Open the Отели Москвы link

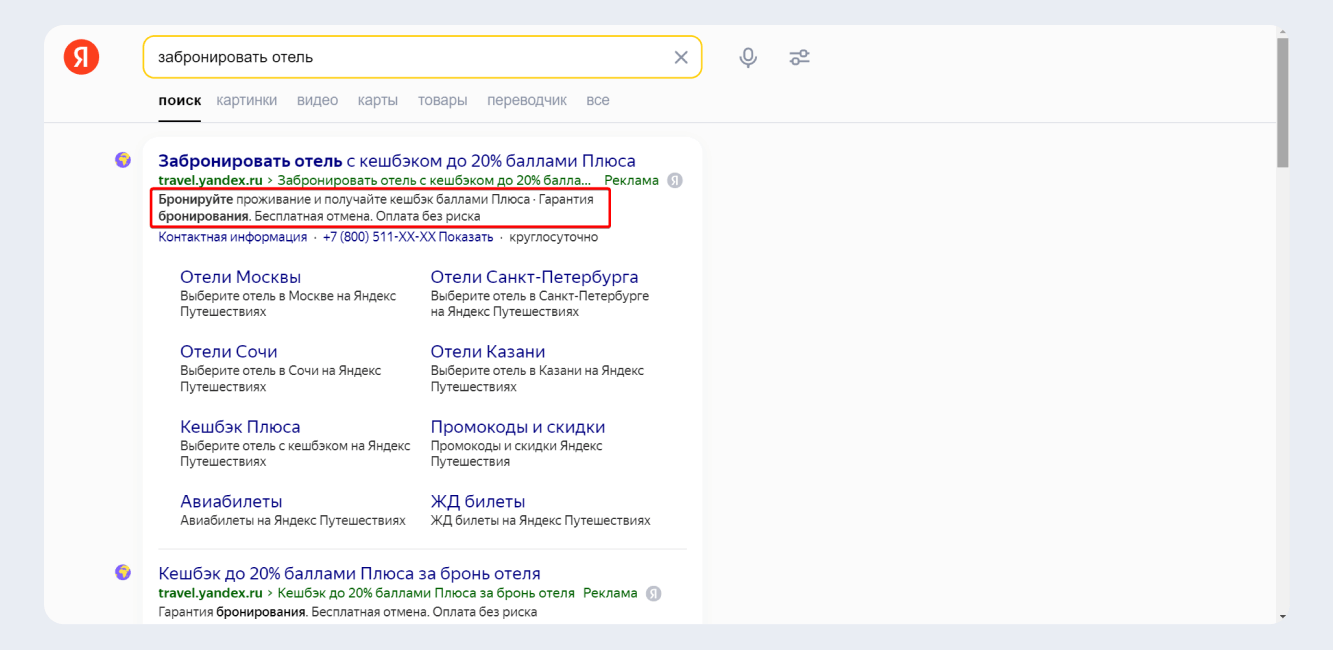coord(240,277)
